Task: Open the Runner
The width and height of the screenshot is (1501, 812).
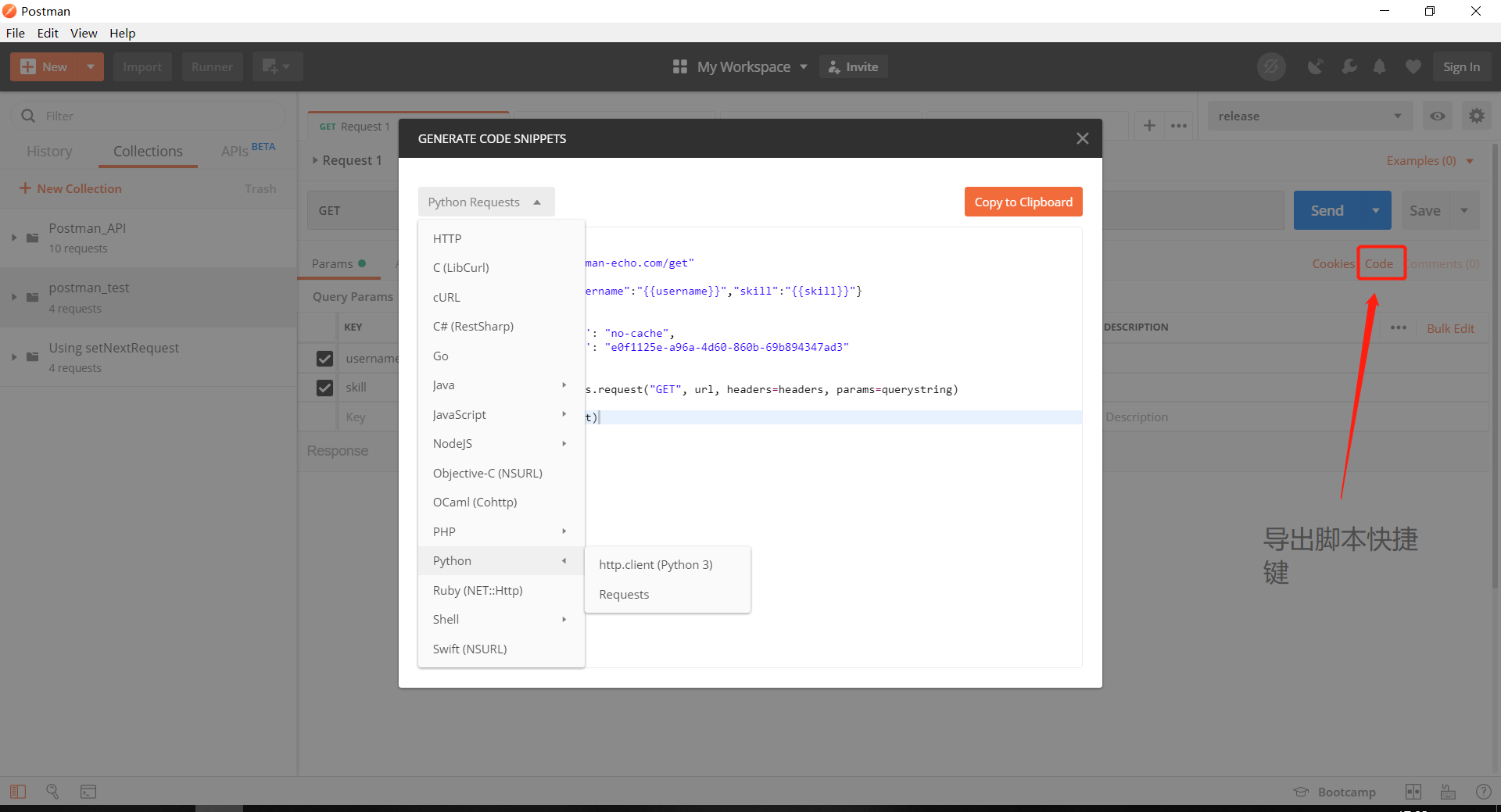Action: point(212,66)
